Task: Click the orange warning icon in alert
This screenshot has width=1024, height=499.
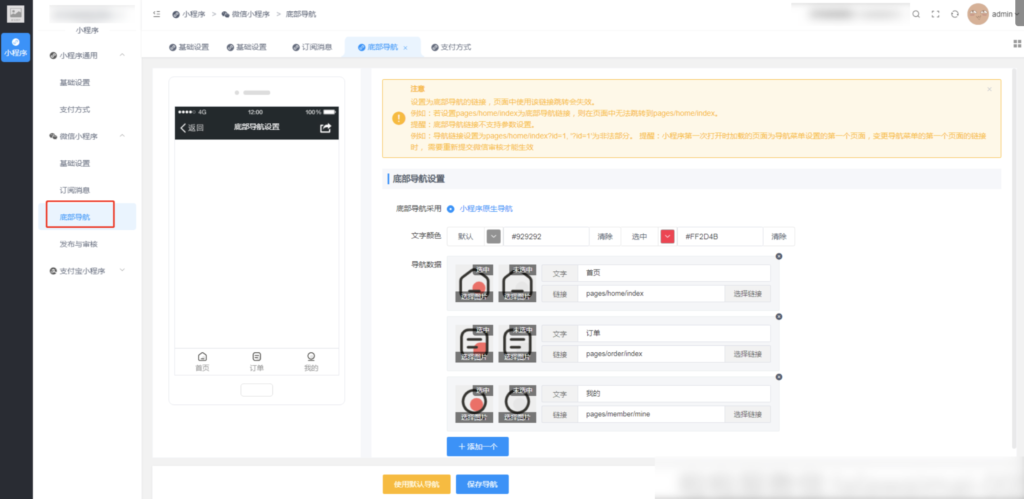Action: tap(398, 118)
